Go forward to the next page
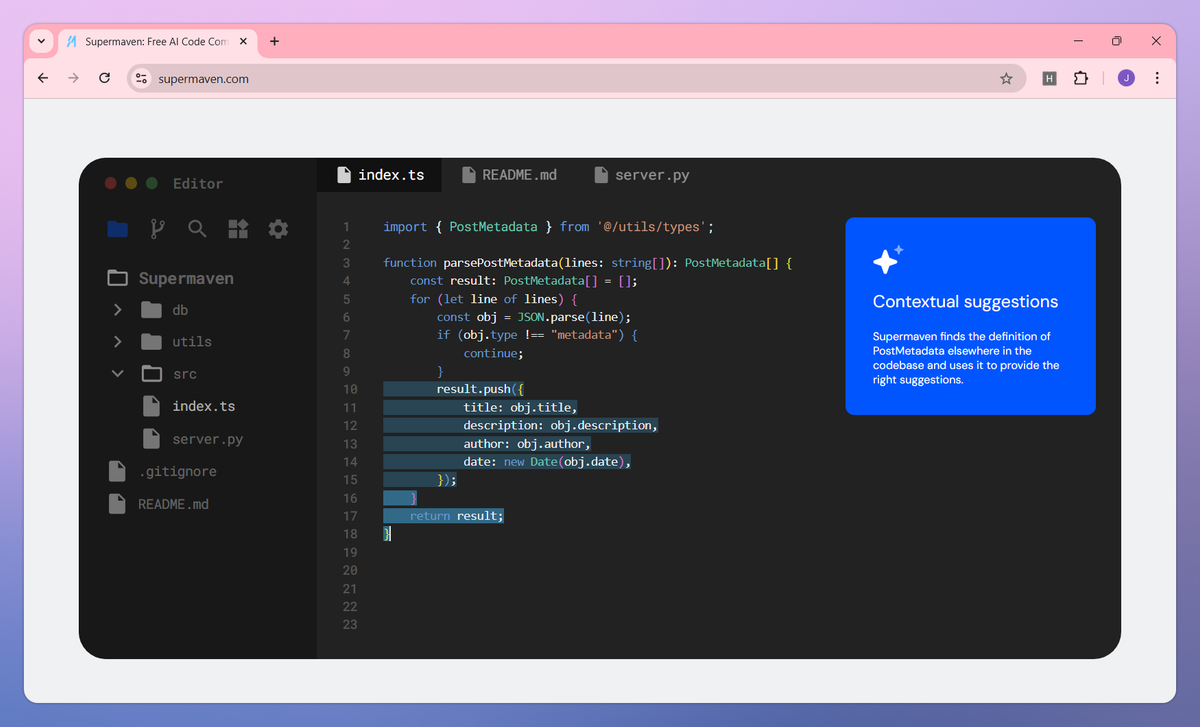The width and height of the screenshot is (1200, 727). [x=73, y=78]
